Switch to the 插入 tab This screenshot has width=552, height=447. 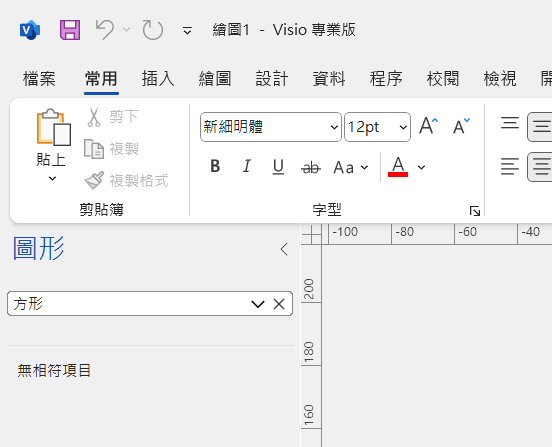tap(158, 78)
